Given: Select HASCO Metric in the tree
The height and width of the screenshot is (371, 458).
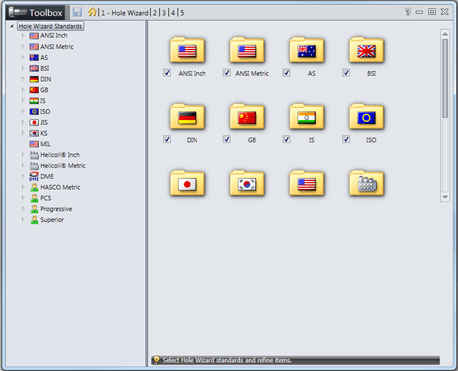Looking at the screenshot, I should click(60, 187).
